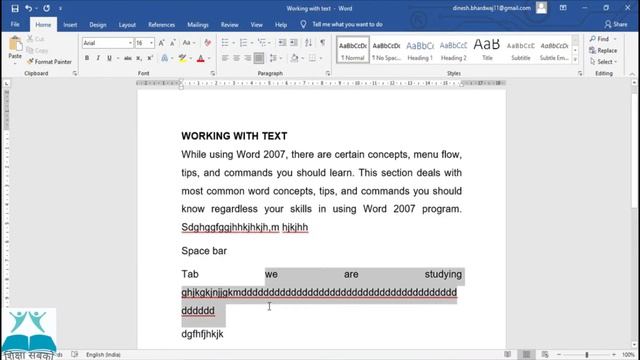The width and height of the screenshot is (640, 360).
Task: Open the Change Case Aa dropdown
Action: [x=189, y=43]
